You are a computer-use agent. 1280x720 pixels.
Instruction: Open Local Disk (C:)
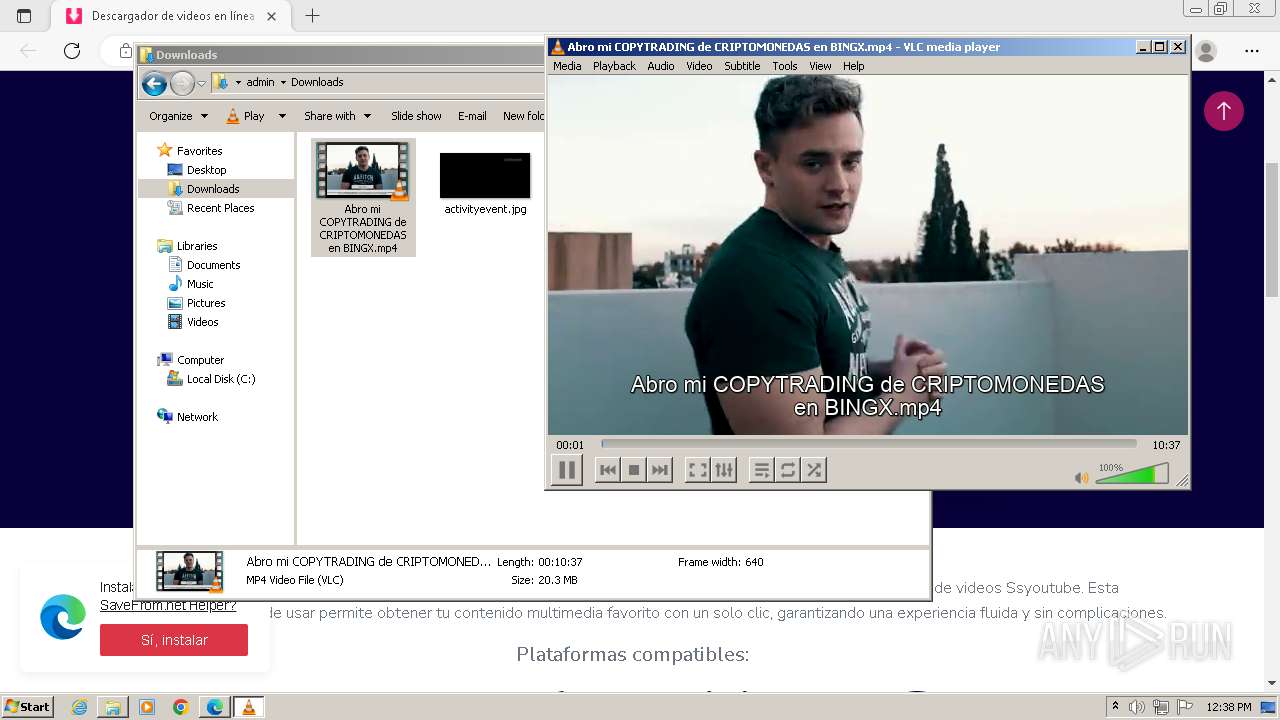pos(221,379)
